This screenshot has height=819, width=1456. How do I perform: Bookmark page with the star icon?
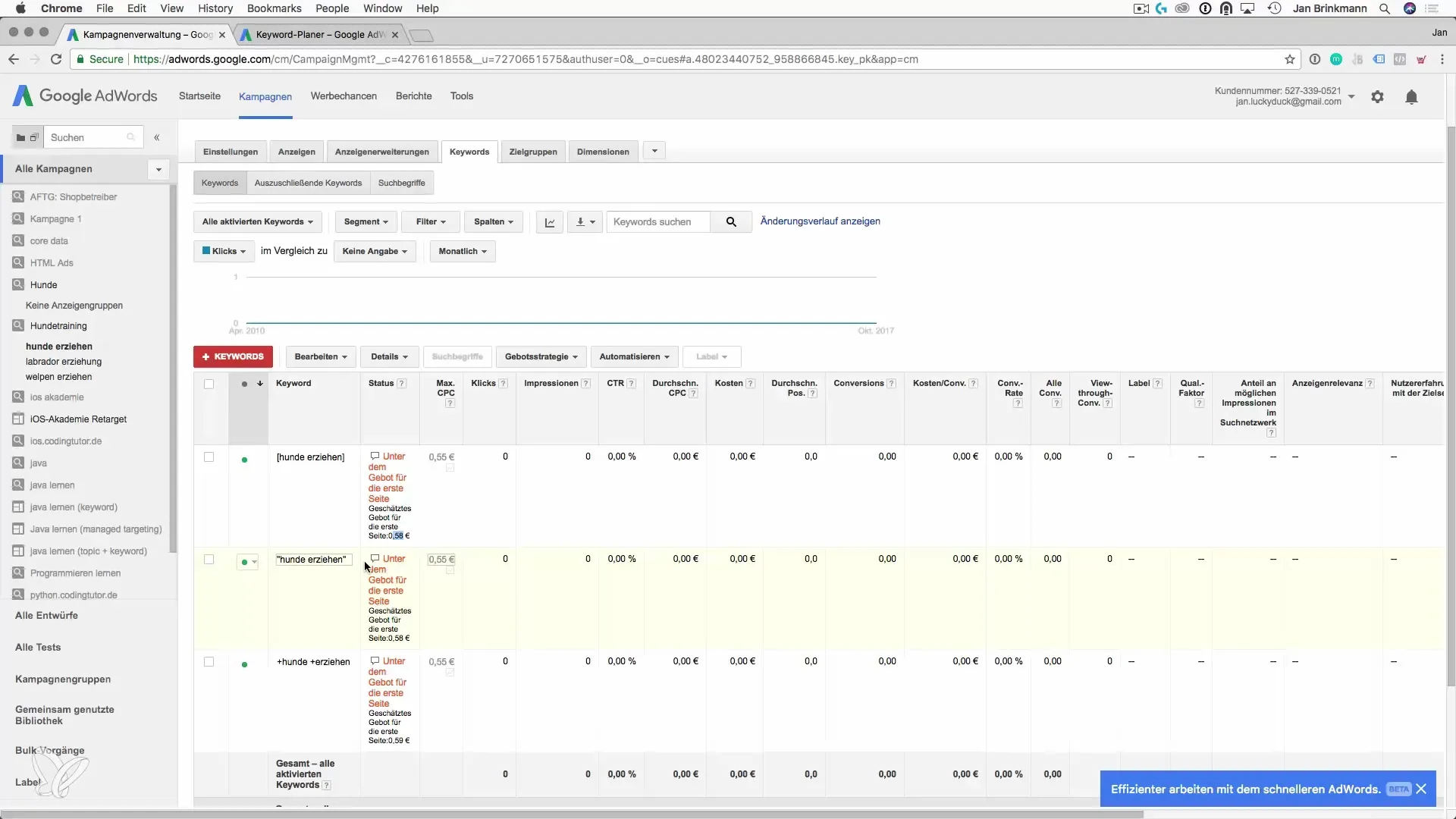coord(1290,59)
